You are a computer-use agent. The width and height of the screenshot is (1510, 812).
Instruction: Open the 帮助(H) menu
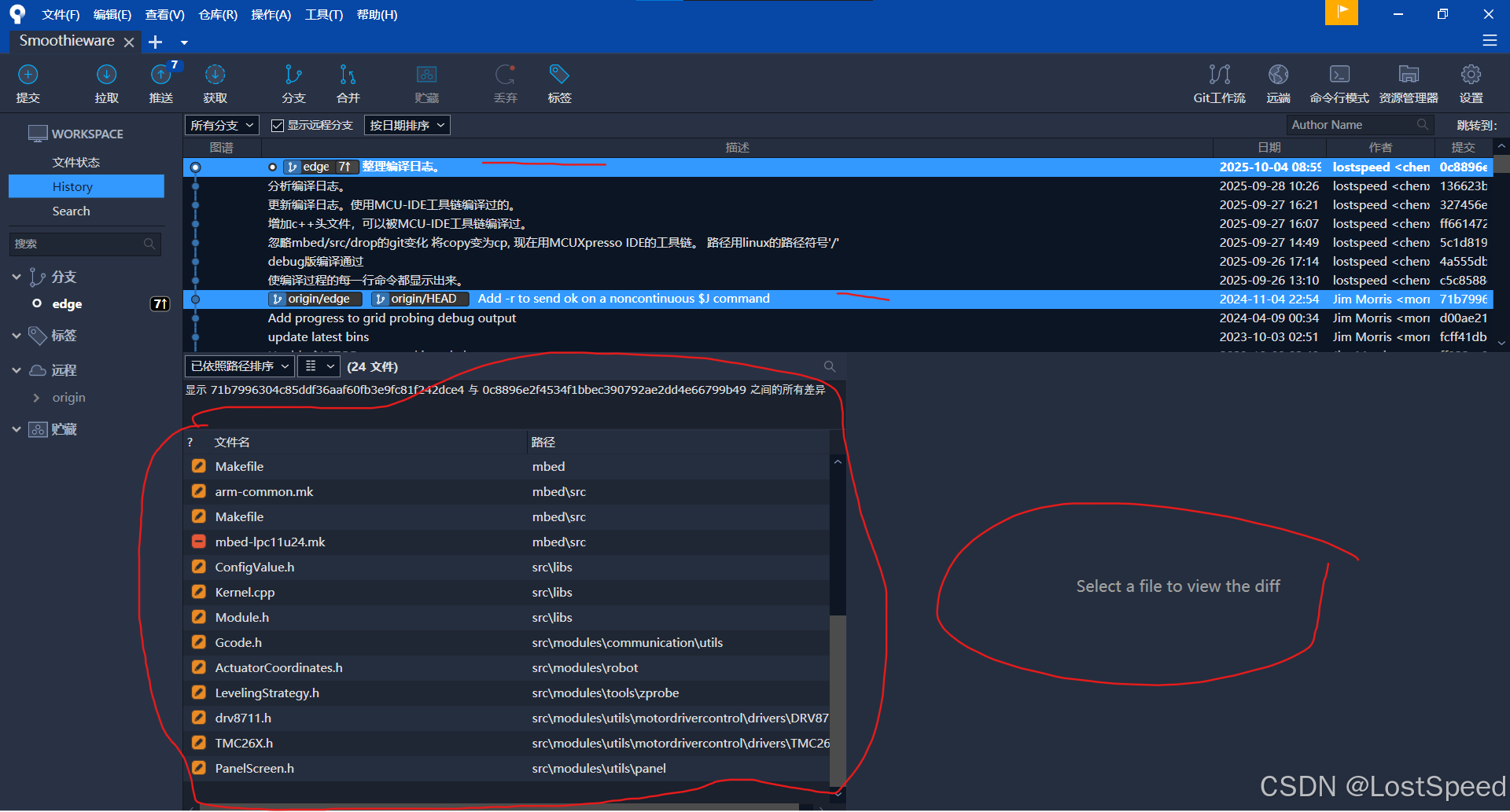(x=377, y=15)
